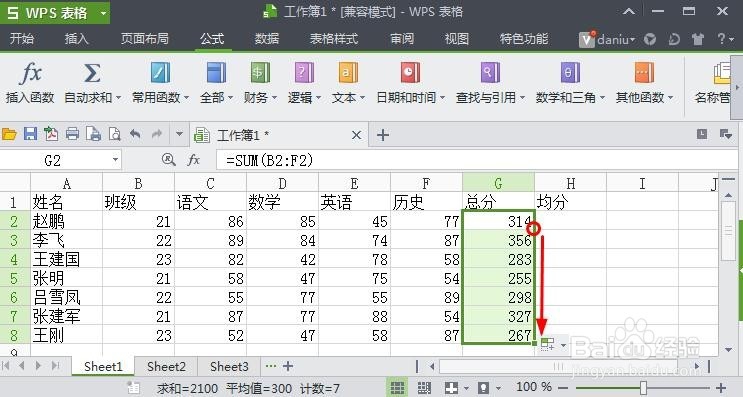The width and height of the screenshot is (743, 397).
Task: Expand the 日期和时间 dropdown arrow
Action: click(x=443, y=98)
